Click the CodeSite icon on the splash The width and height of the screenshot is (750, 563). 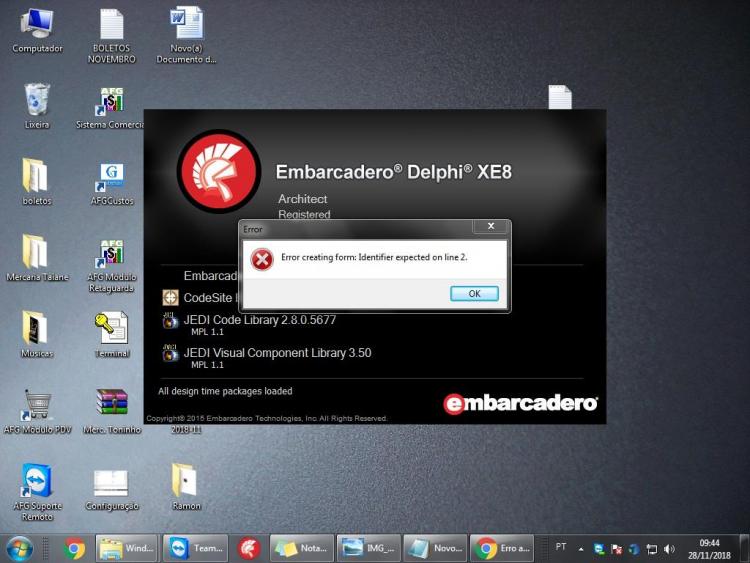(170, 298)
